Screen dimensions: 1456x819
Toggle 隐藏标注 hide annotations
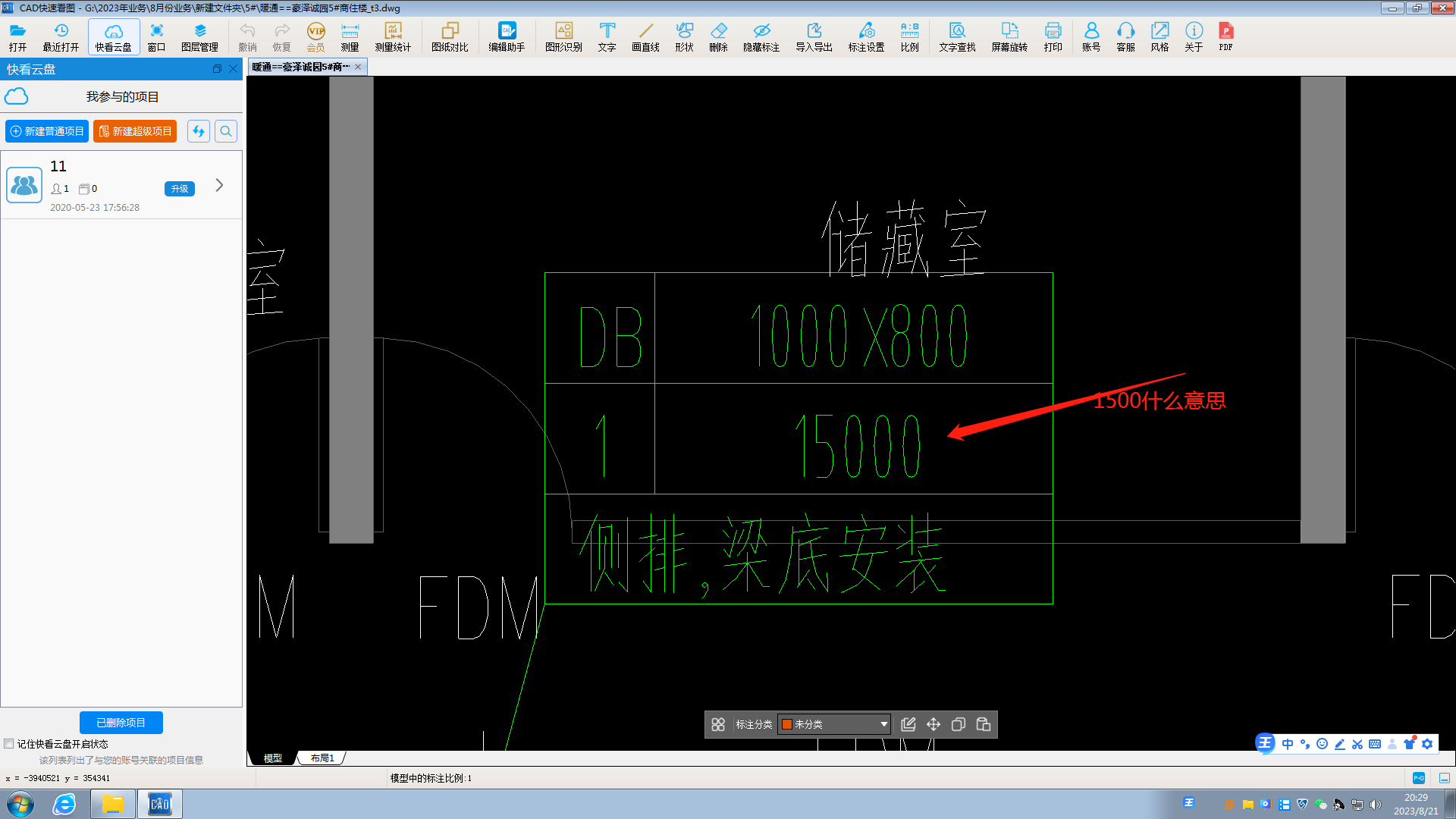pos(761,36)
